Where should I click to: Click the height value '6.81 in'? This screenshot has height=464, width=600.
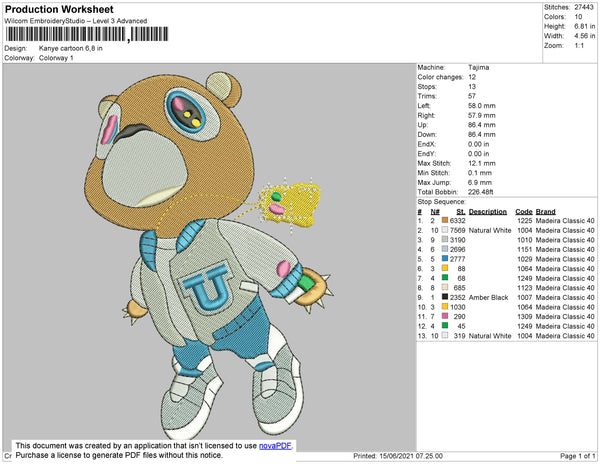click(585, 26)
